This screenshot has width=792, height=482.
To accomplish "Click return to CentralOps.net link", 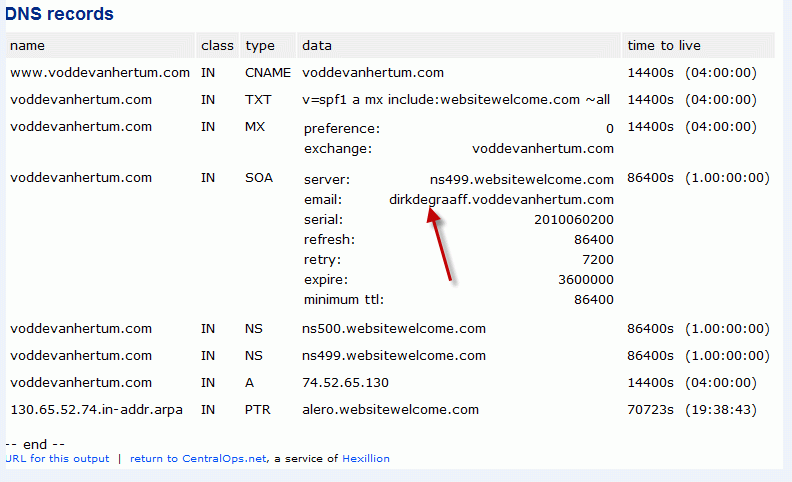I will (x=198, y=458).
